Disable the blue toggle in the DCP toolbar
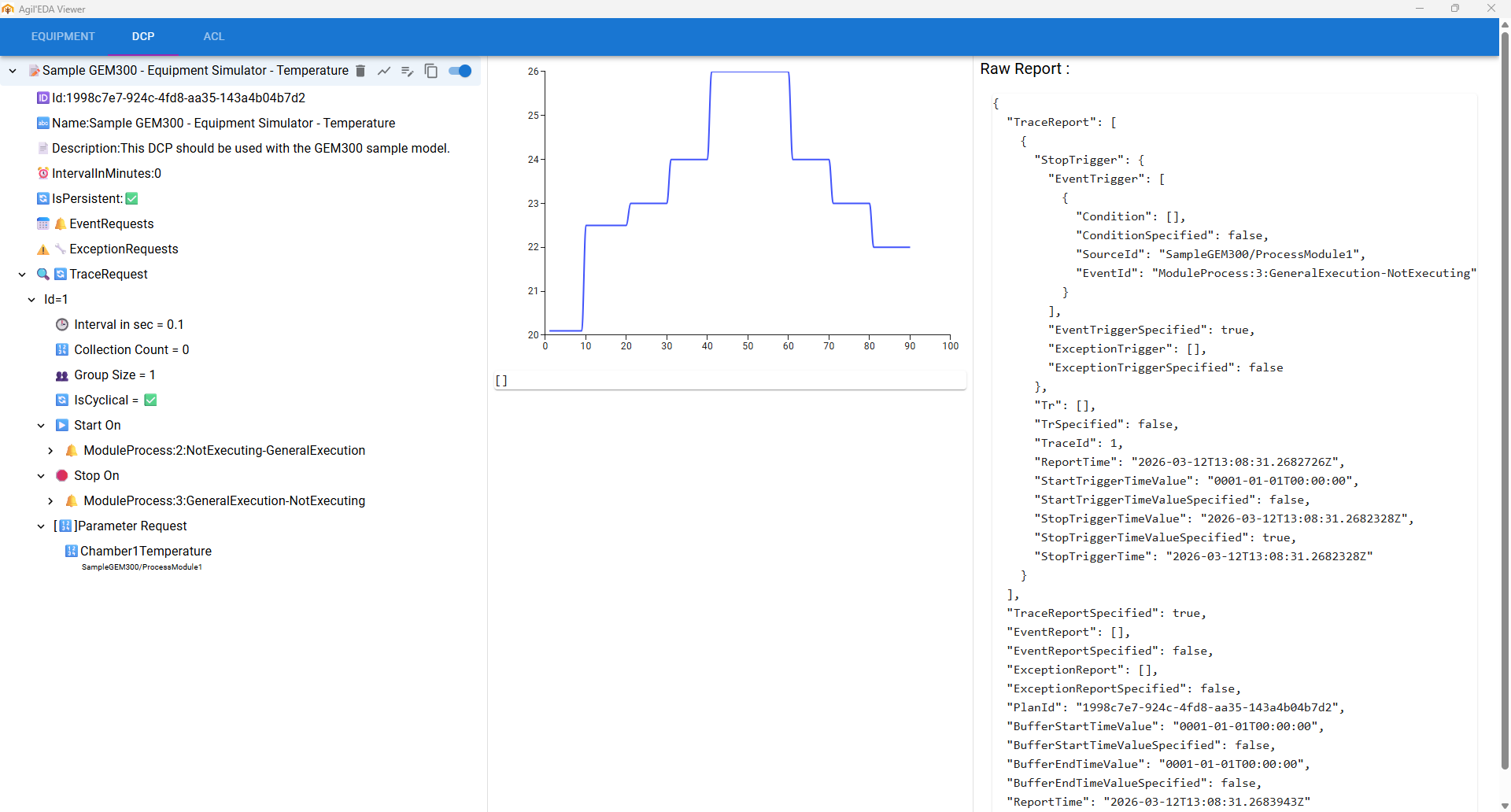Viewport: 1511px width, 812px height. tap(460, 71)
